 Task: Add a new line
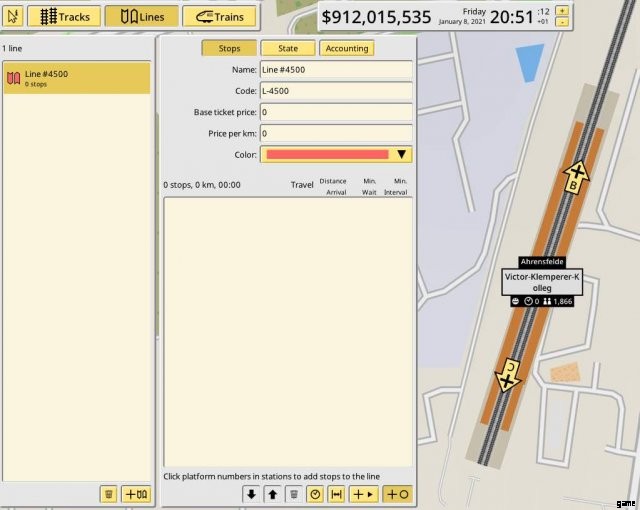click(136, 494)
